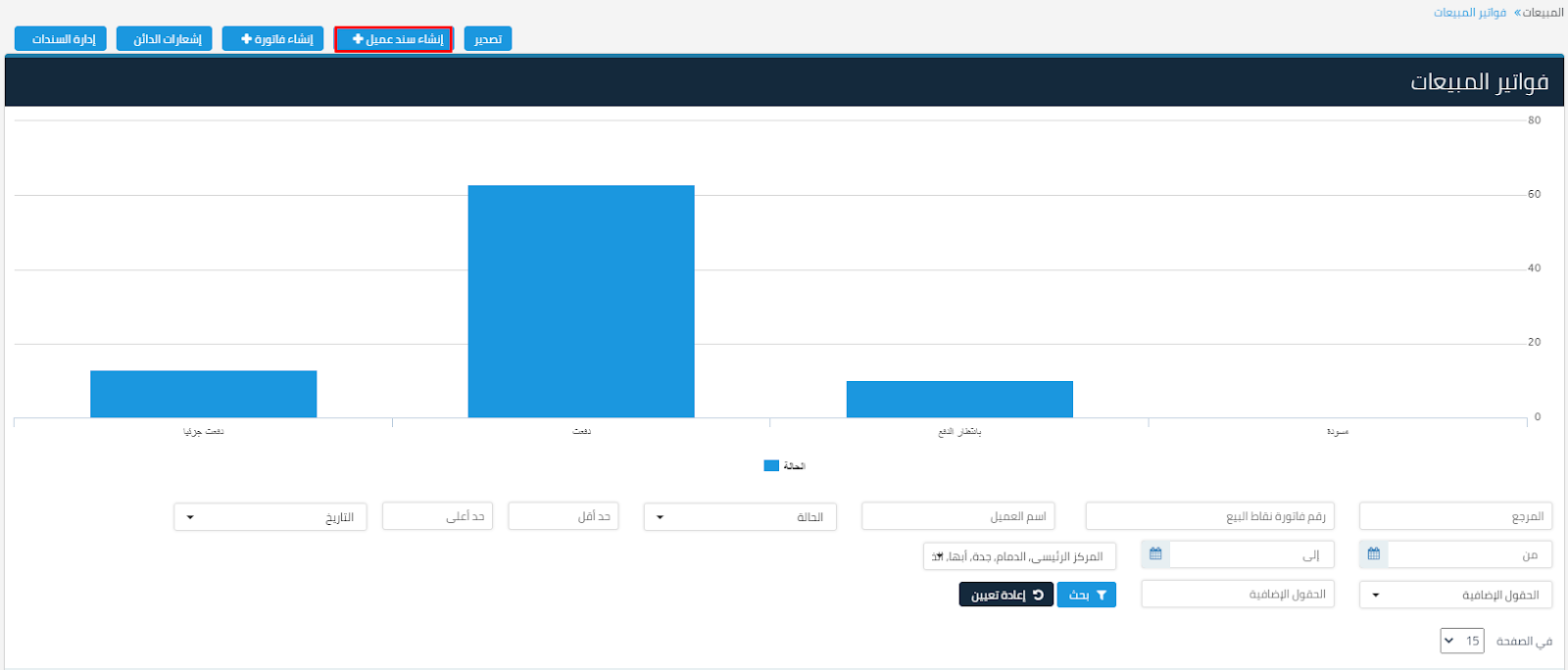Screen dimensions: 1568x670
Task: Open the branches multi-select 'المركز الرئيسي'
Action: tap(1019, 556)
